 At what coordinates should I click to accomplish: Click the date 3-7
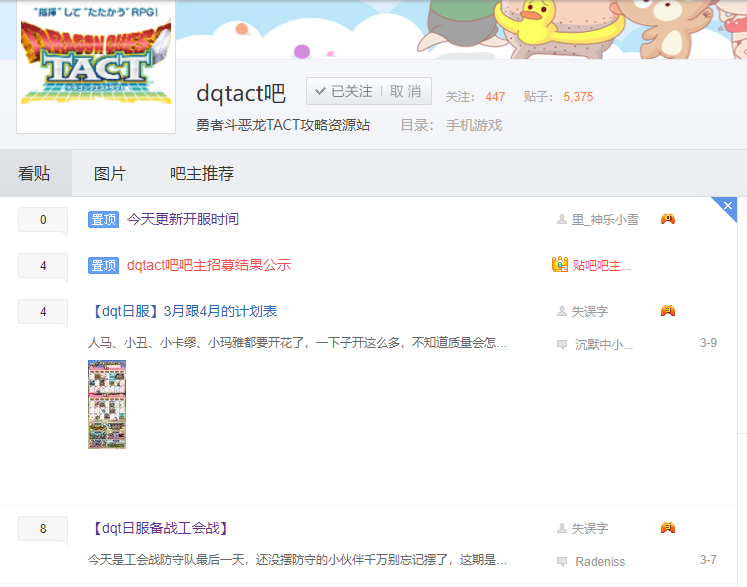point(708,559)
